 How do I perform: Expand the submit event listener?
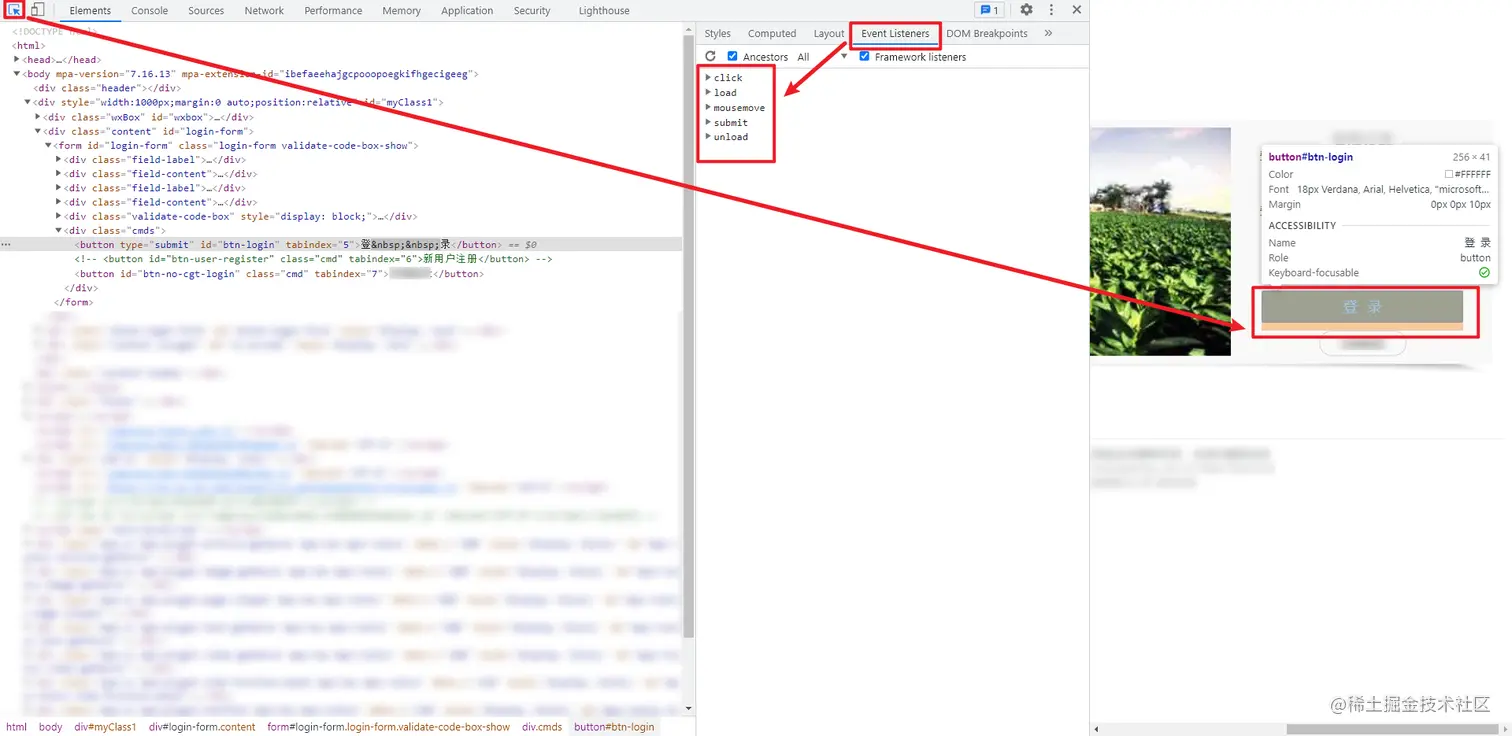709,122
